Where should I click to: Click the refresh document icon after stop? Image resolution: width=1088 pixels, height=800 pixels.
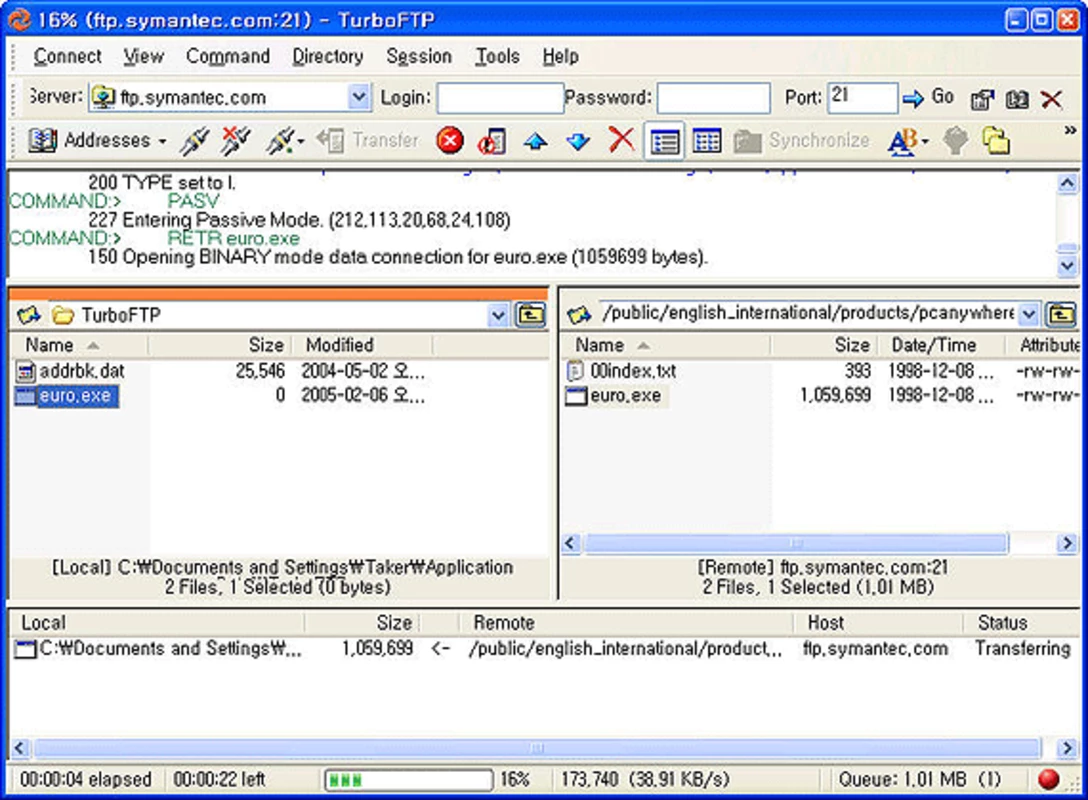tap(492, 141)
